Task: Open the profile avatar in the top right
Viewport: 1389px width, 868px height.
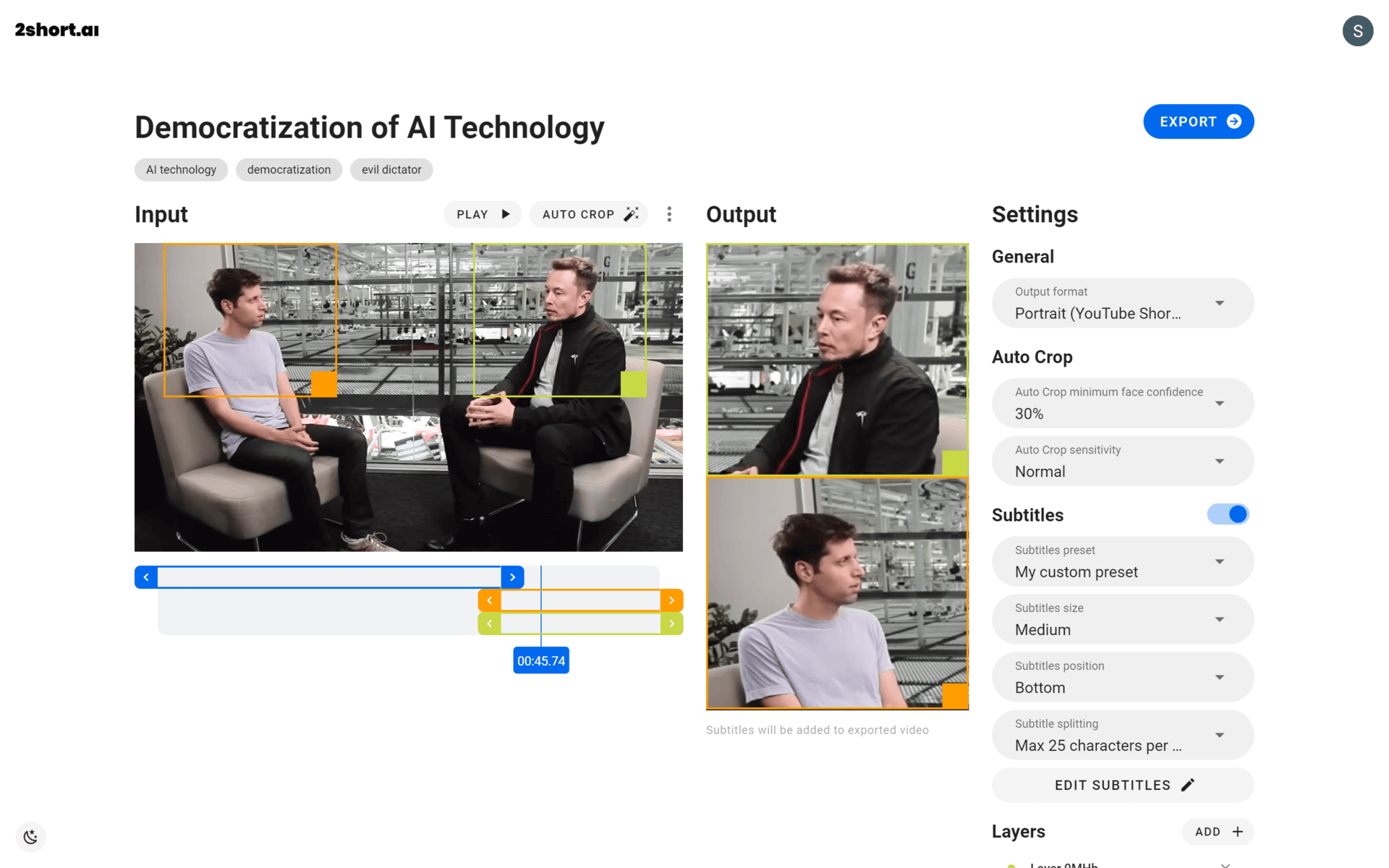Action: 1358,30
